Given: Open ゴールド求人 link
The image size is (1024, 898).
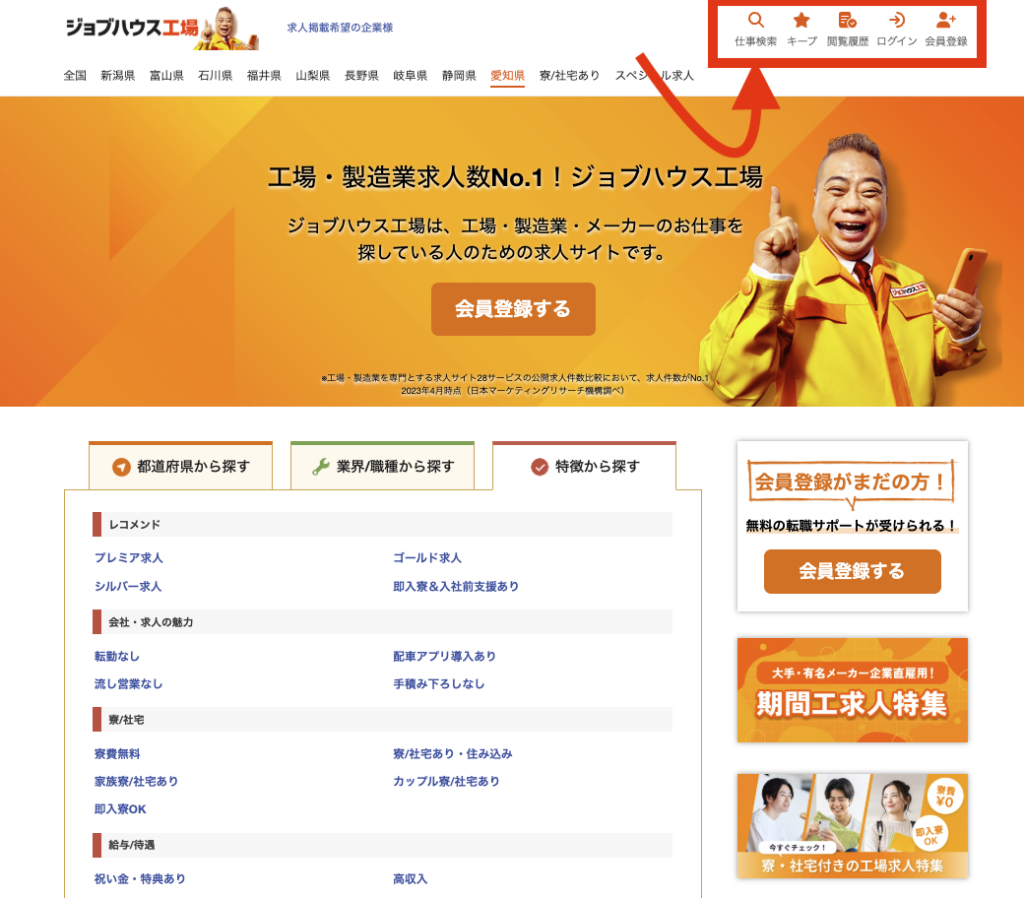Looking at the screenshot, I should (427, 558).
